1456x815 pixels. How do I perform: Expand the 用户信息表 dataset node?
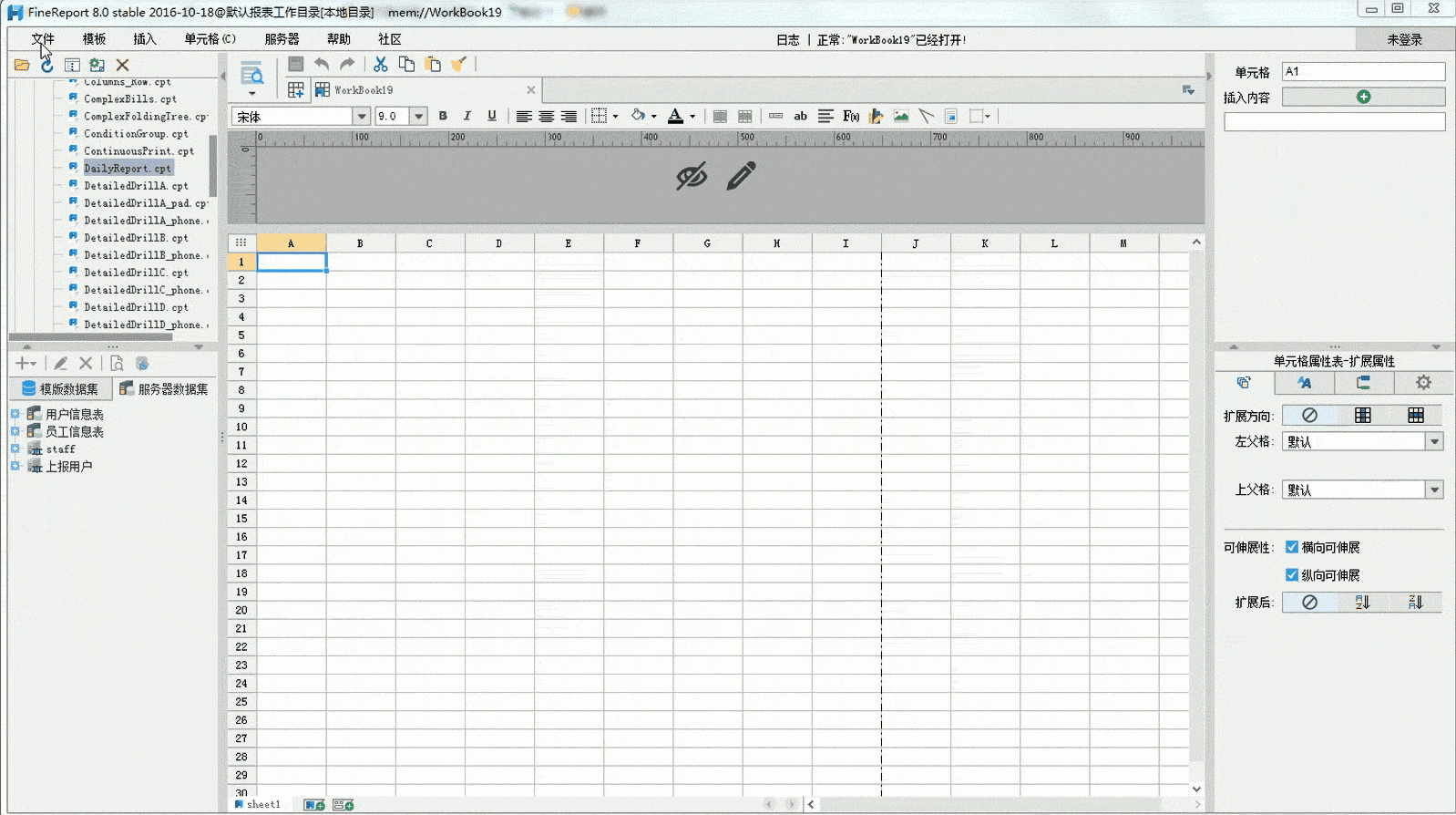(15, 414)
